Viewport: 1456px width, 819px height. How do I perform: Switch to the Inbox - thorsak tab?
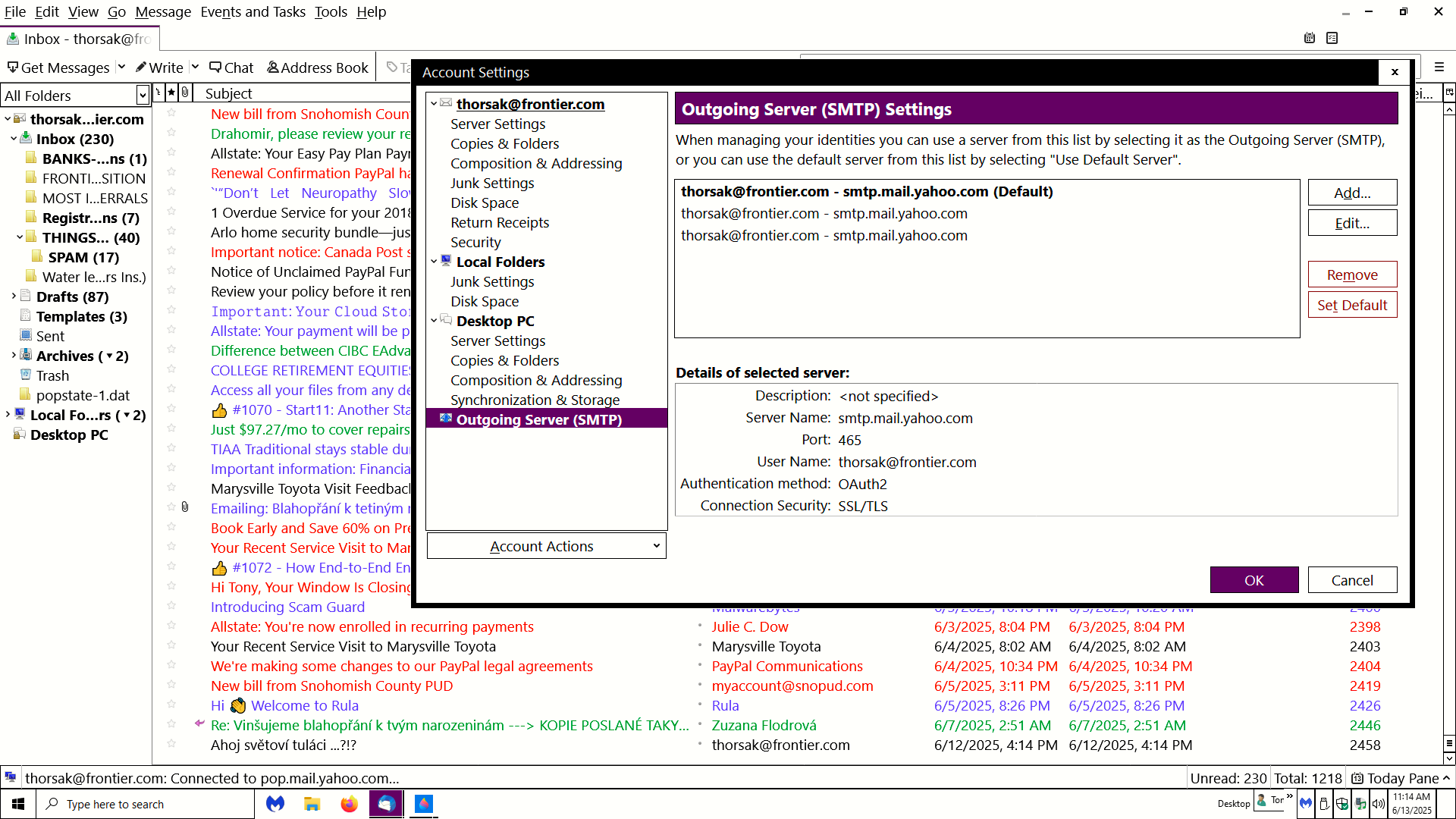[x=80, y=39]
